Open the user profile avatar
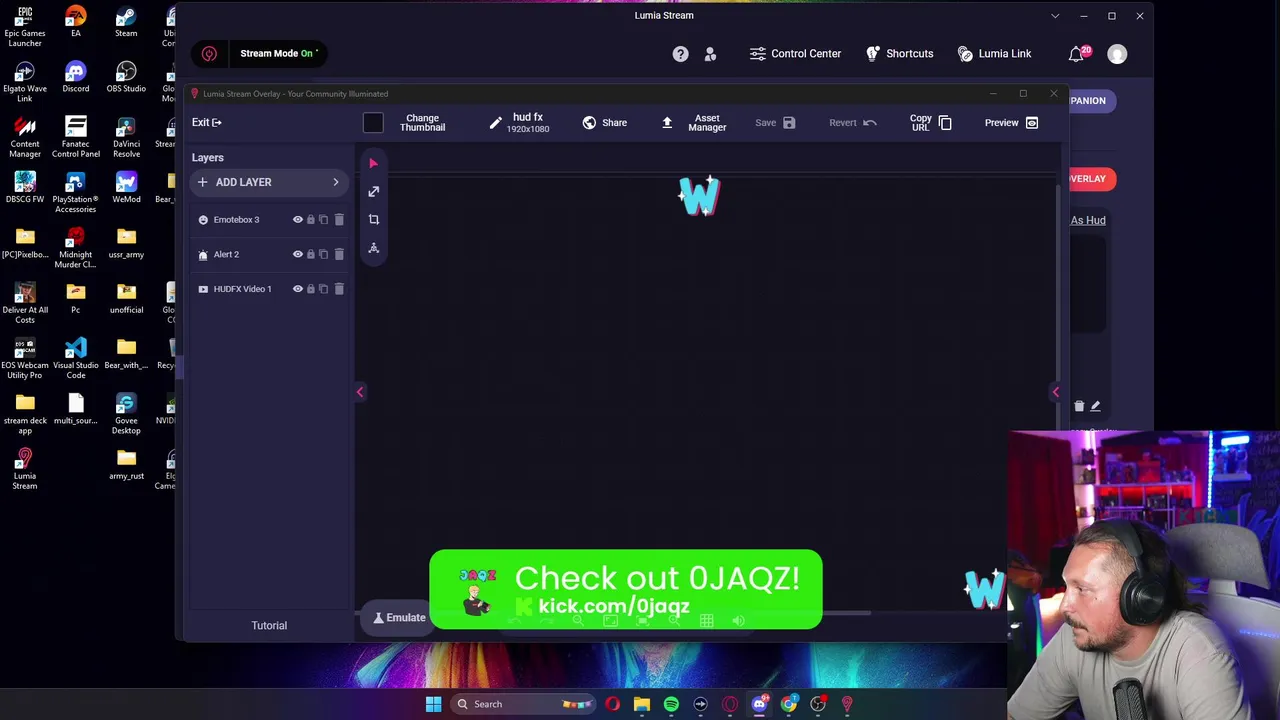The width and height of the screenshot is (1280, 720). coord(1117,54)
